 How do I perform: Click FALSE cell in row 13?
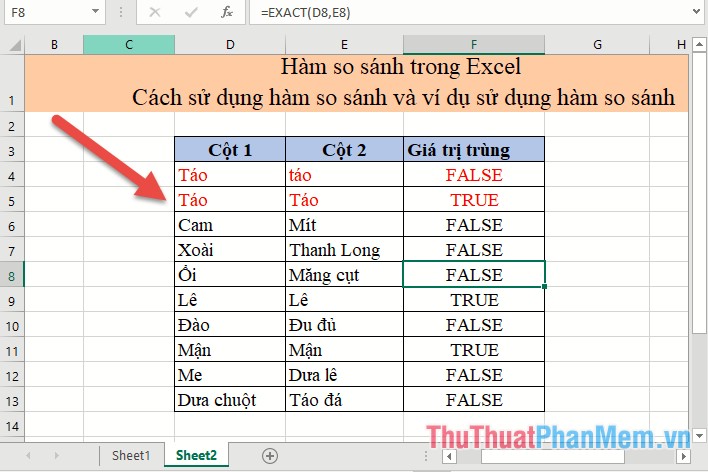[474, 400]
